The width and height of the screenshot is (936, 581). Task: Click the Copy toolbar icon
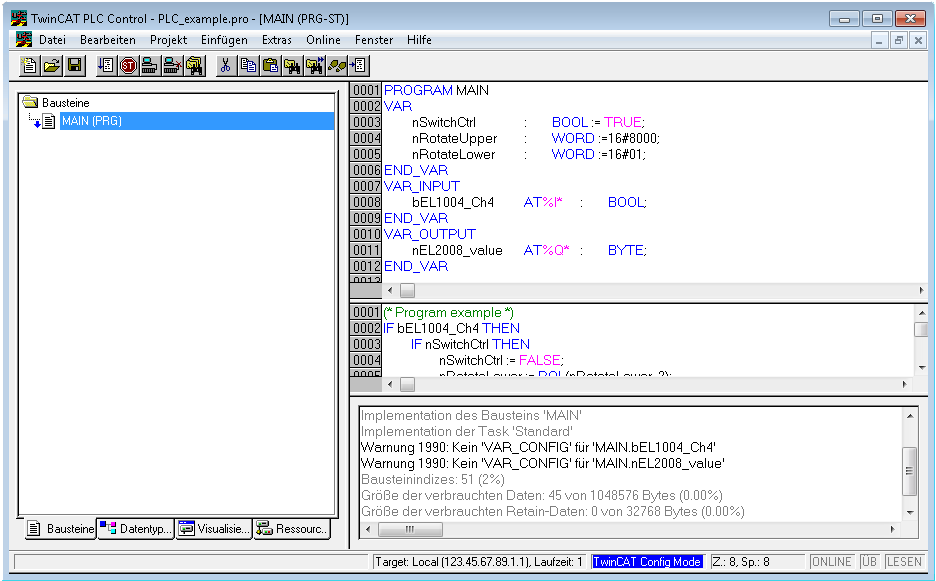[248, 66]
